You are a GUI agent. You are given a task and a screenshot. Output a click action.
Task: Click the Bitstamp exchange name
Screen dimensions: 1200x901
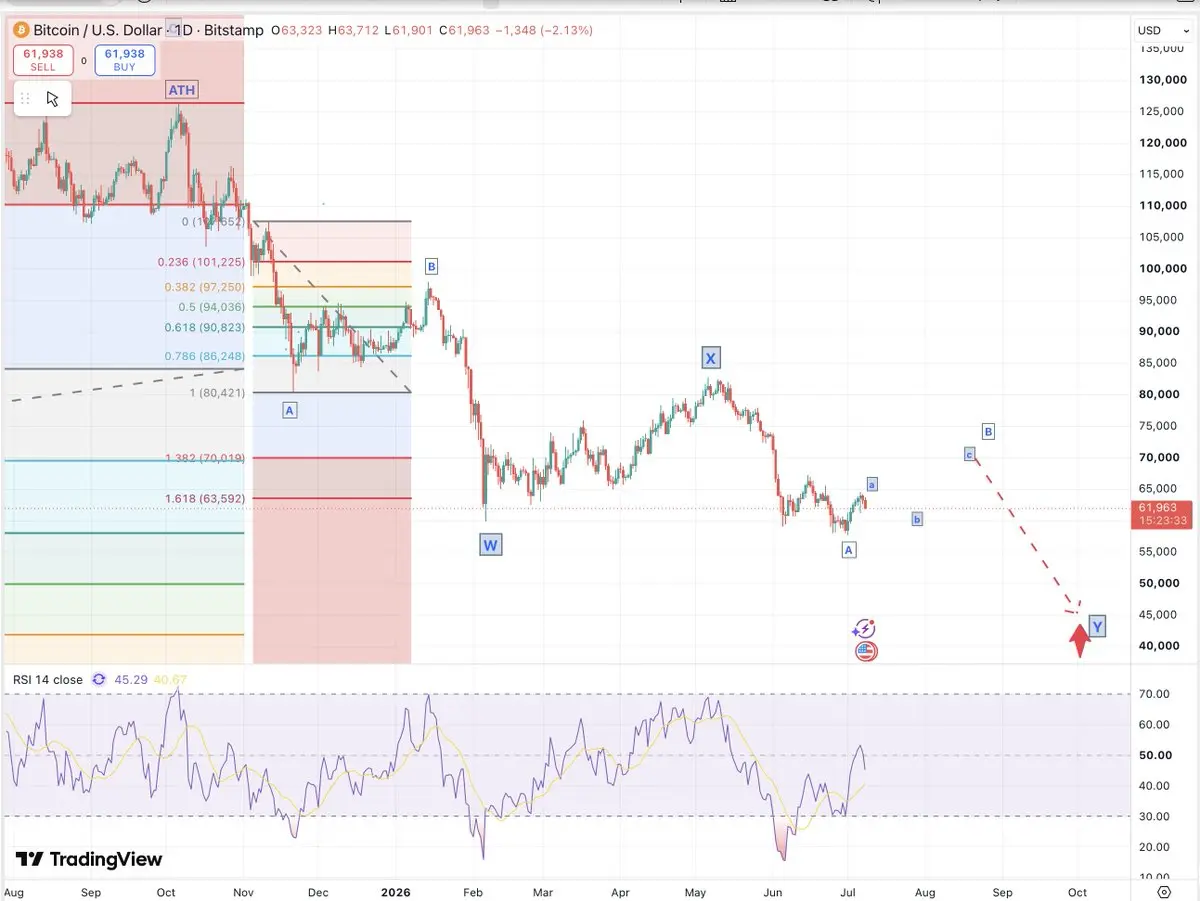click(x=233, y=30)
